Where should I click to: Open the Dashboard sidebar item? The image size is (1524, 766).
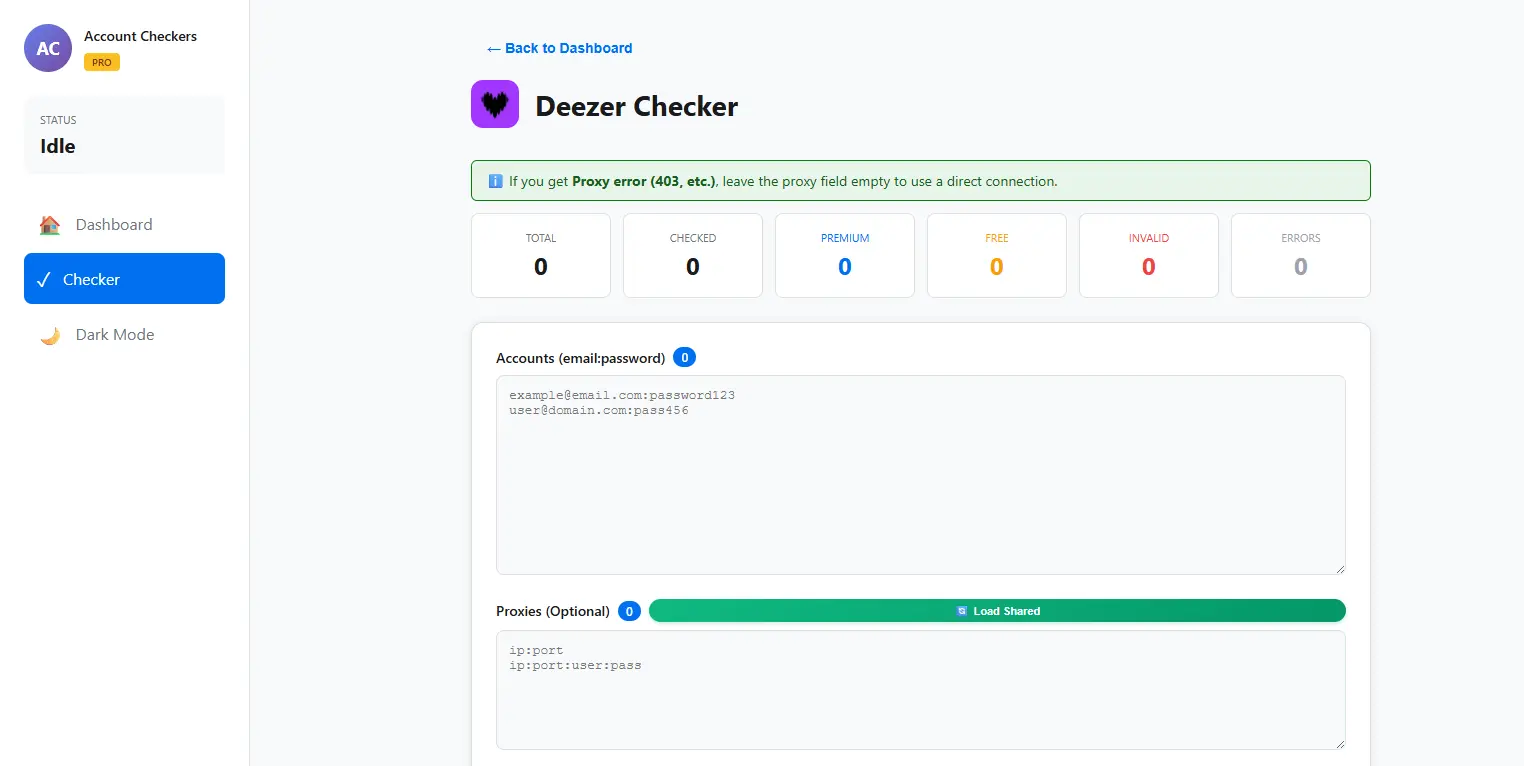click(x=124, y=224)
